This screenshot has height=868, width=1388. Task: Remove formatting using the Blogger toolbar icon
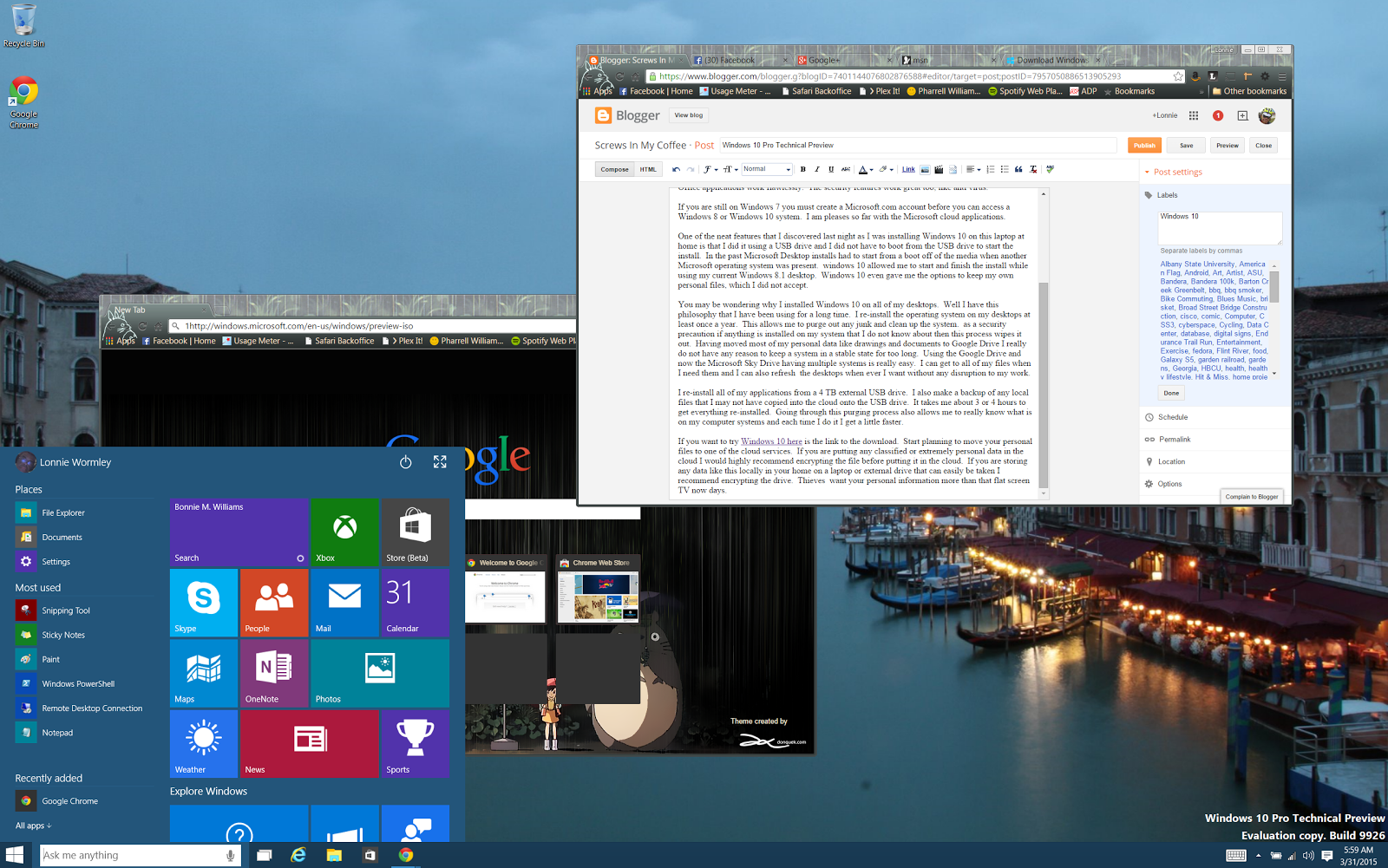point(1033,169)
